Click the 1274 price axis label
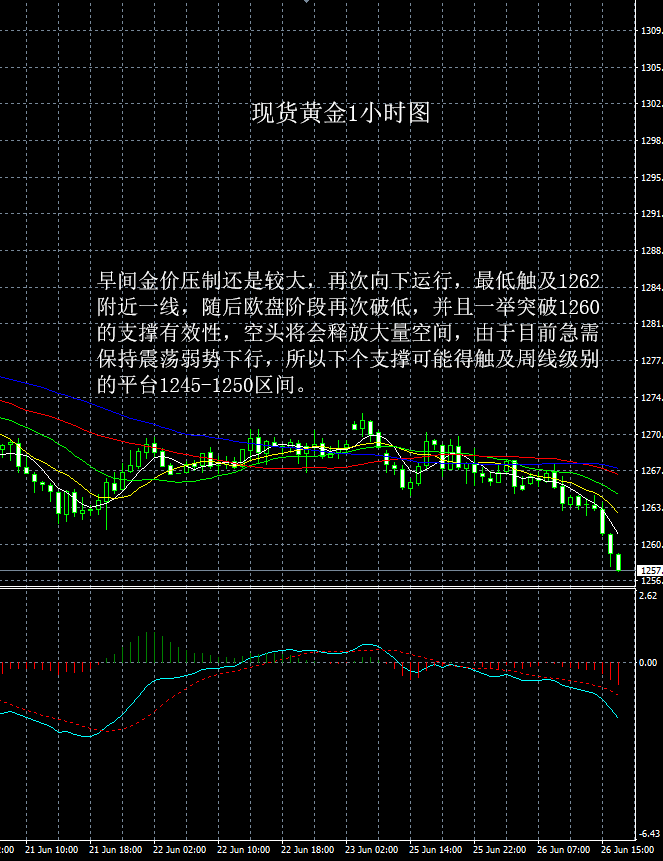Viewport: 663px width, 861px height. pyautogui.click(x=651, y=398)
